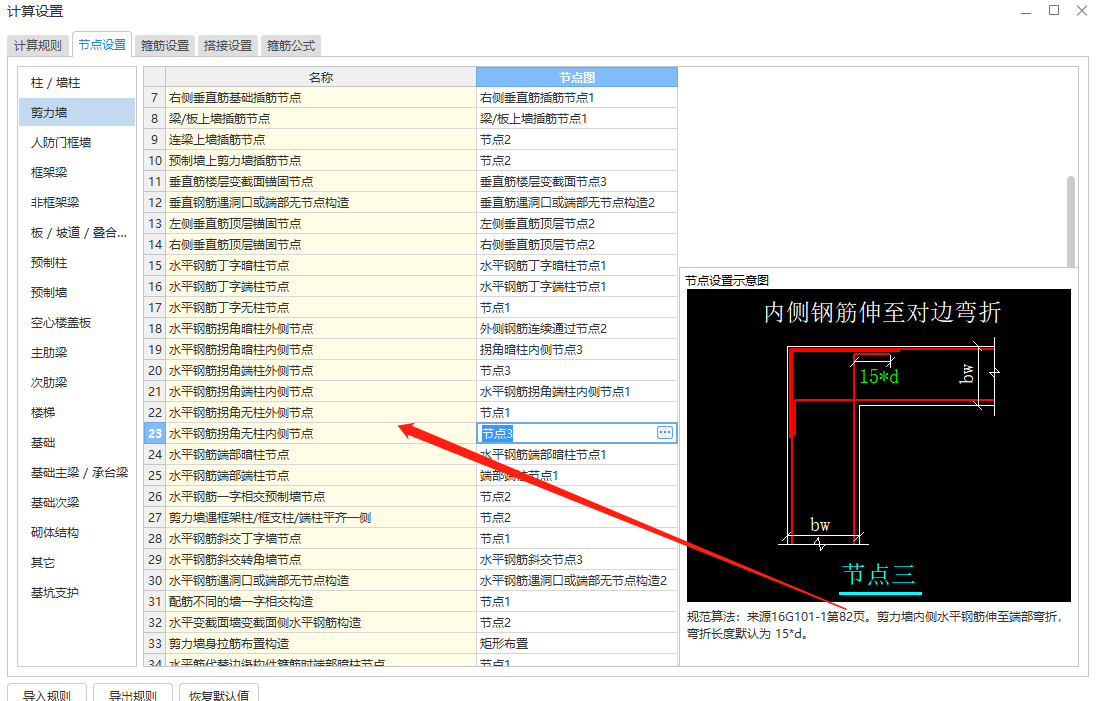Image resolution: width=1098 pixels, height=701 pixels.
Task: Select row 27 剪力墙遇框架柱/框支柱/端柱平齐一侧
Action: (411, 518)
